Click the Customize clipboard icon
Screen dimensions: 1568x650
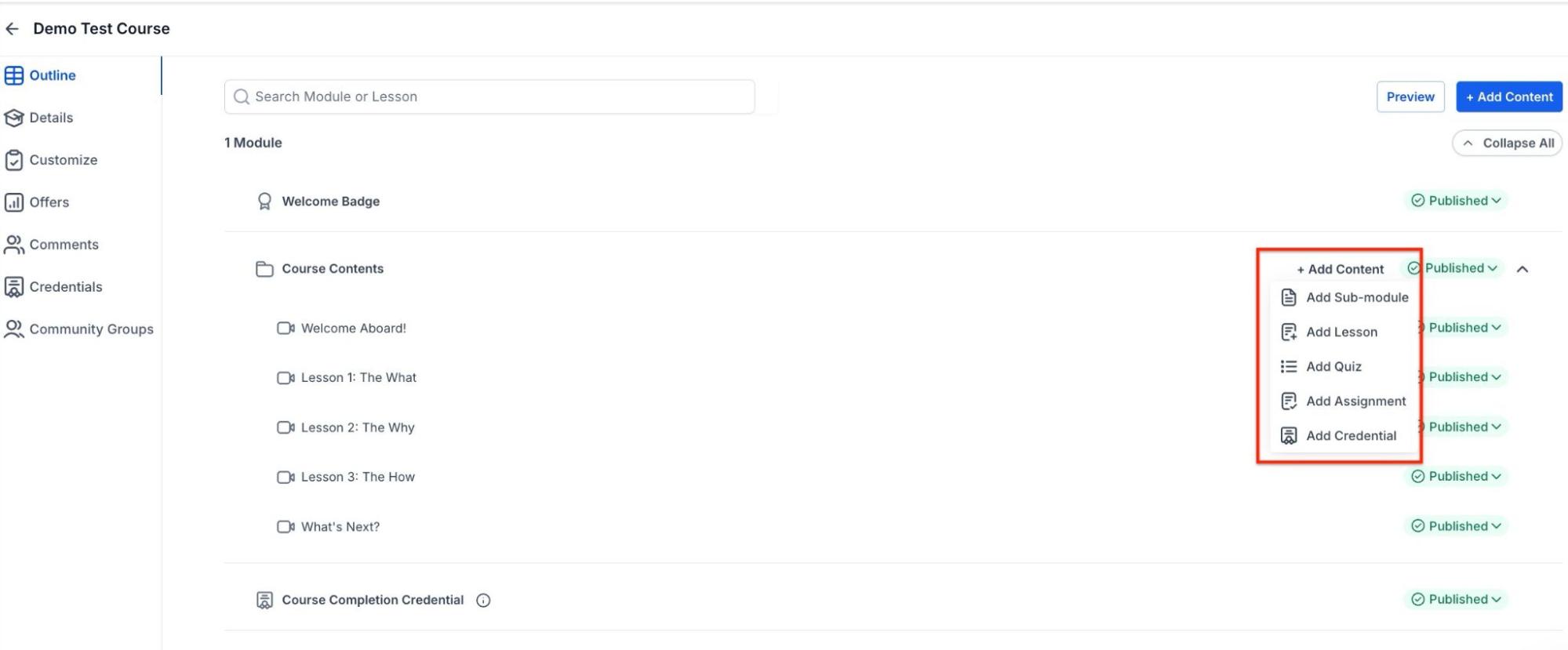click(14, 160)
